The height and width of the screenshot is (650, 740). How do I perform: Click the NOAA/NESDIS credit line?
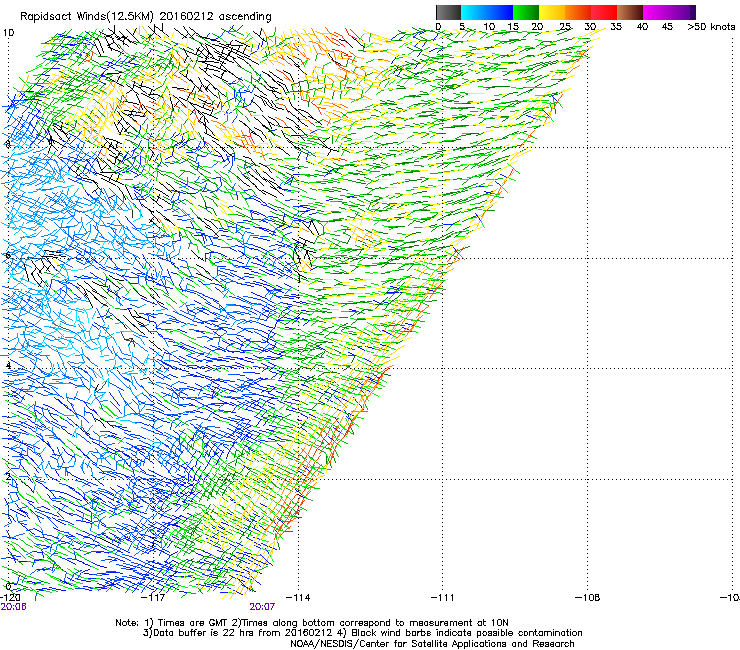pos(432,644)
